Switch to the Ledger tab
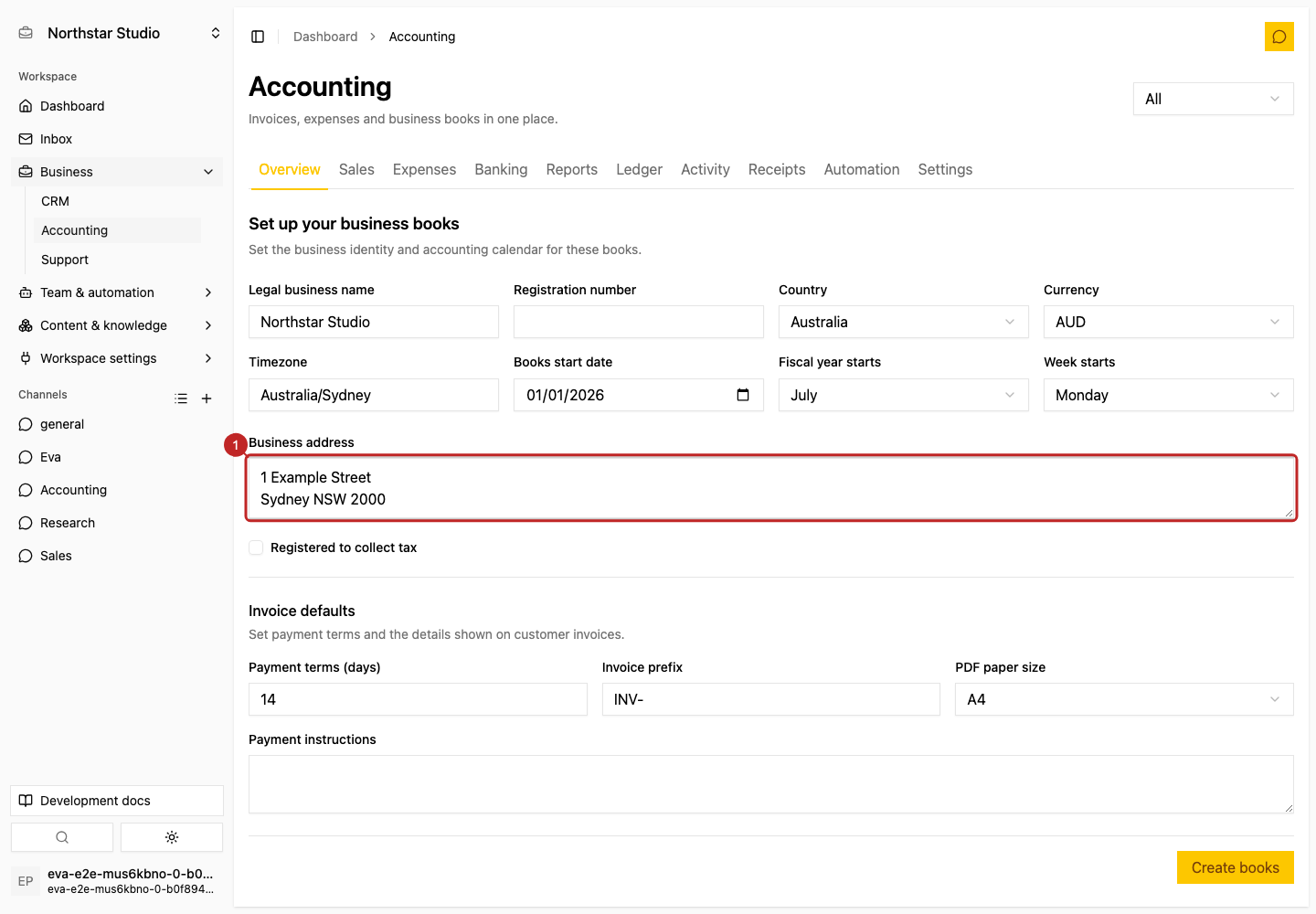Viewport: 1316px width, 914px height. (x=639, y=170)
